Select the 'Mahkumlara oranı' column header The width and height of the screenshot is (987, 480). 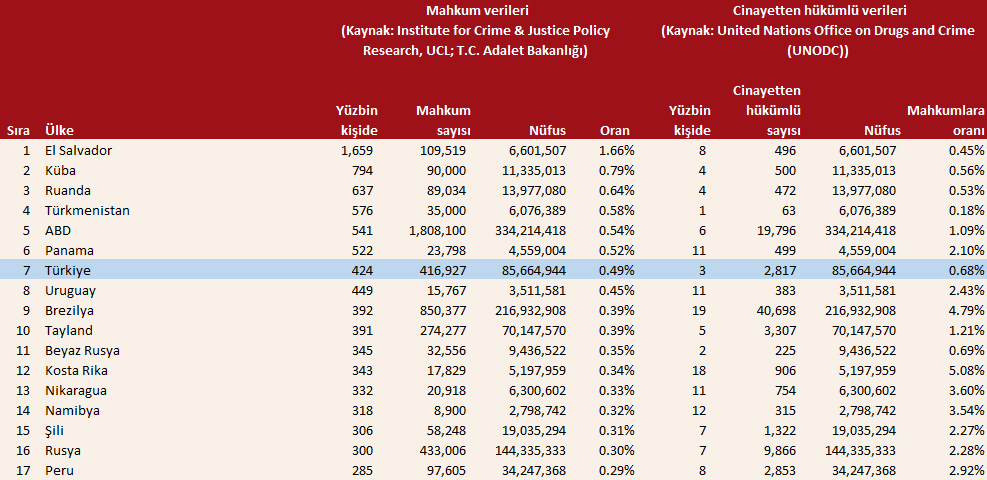pos(945,120)
